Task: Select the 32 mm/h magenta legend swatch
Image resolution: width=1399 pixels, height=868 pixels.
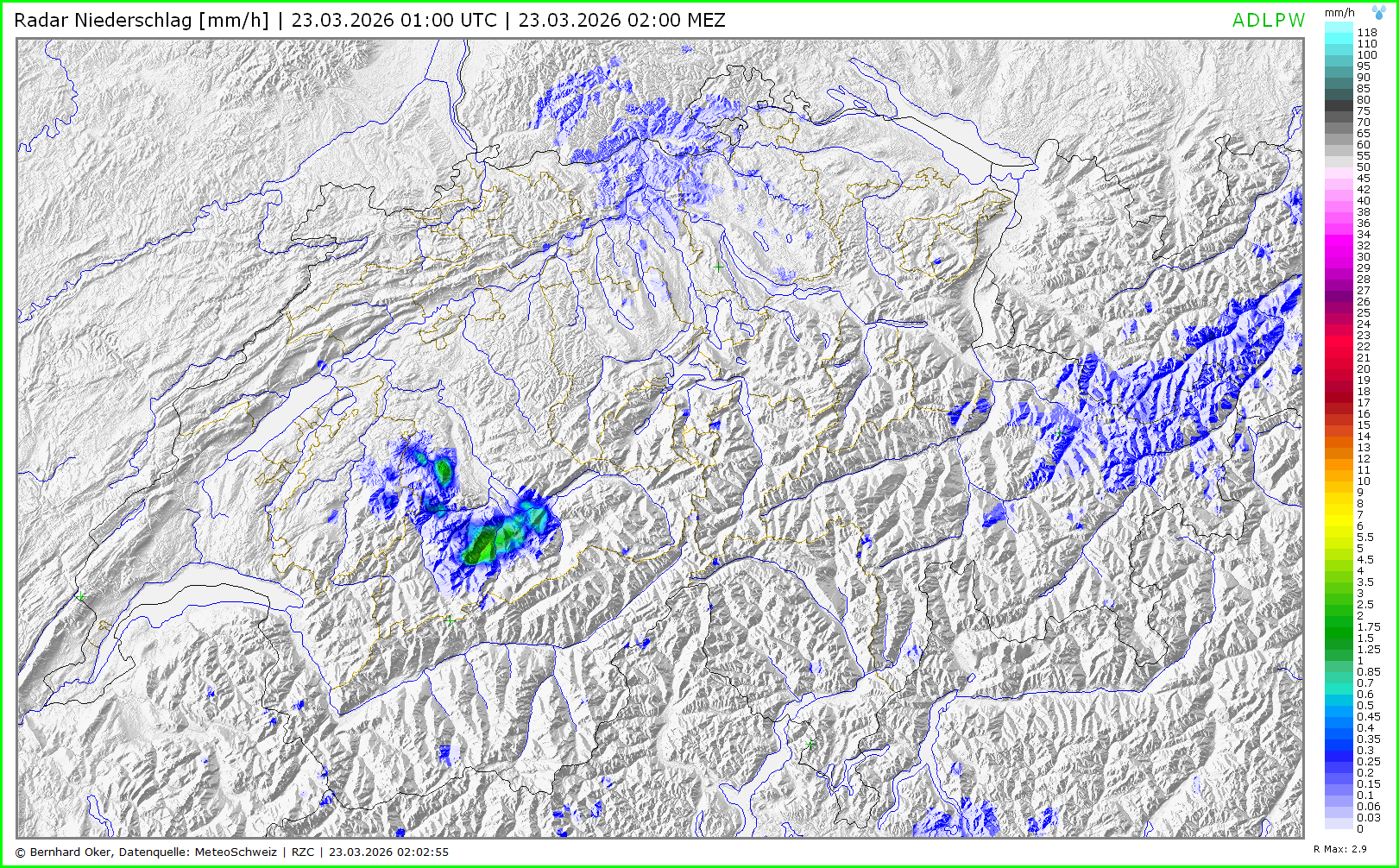Action: pos(1339,245)
